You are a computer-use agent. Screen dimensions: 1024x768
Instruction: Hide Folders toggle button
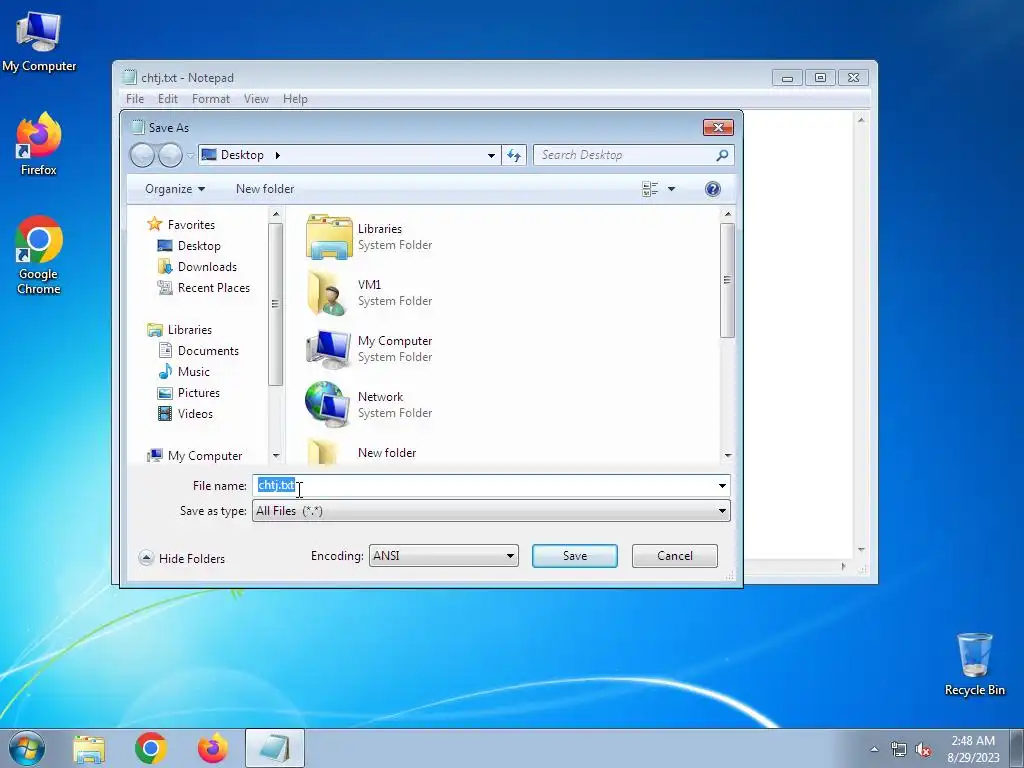pos(182,558)
